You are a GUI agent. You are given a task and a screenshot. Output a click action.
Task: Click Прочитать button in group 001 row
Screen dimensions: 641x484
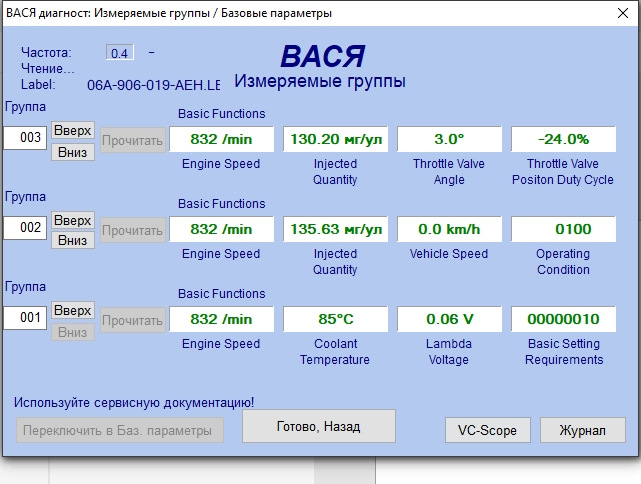coord(133,320)
